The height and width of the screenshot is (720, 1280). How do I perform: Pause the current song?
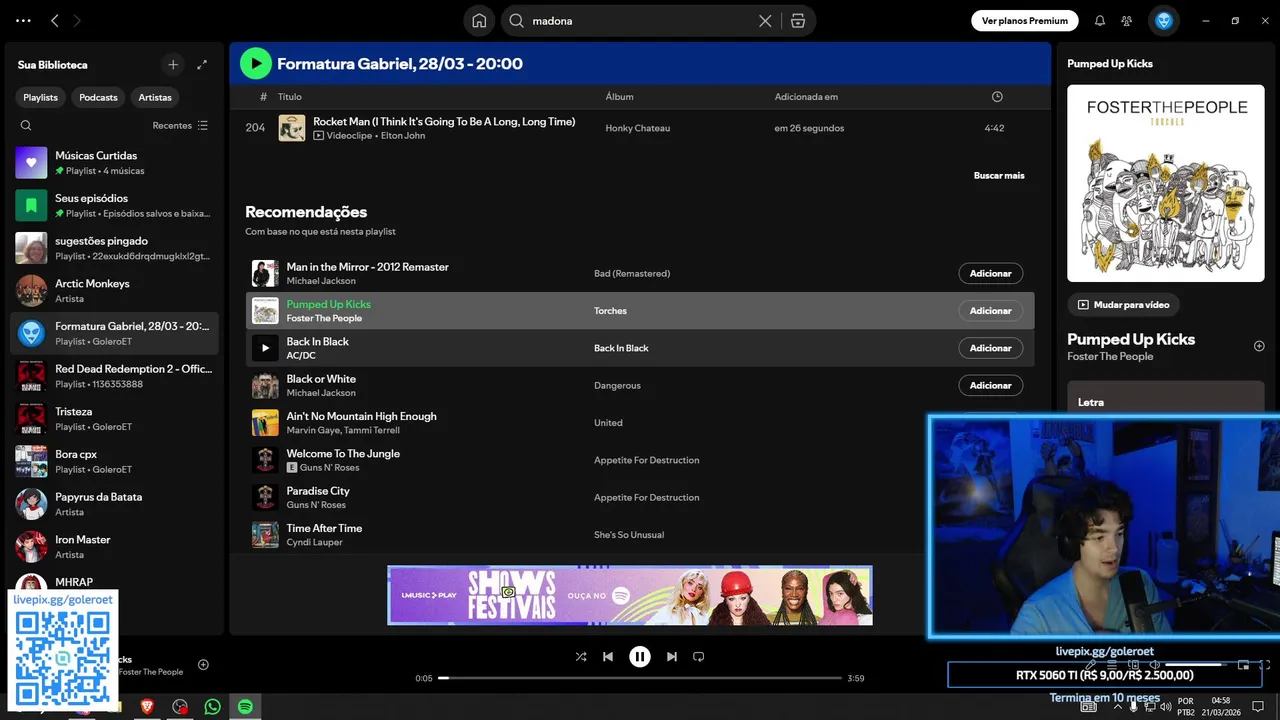pyautogui.click(x=640, y=657)
